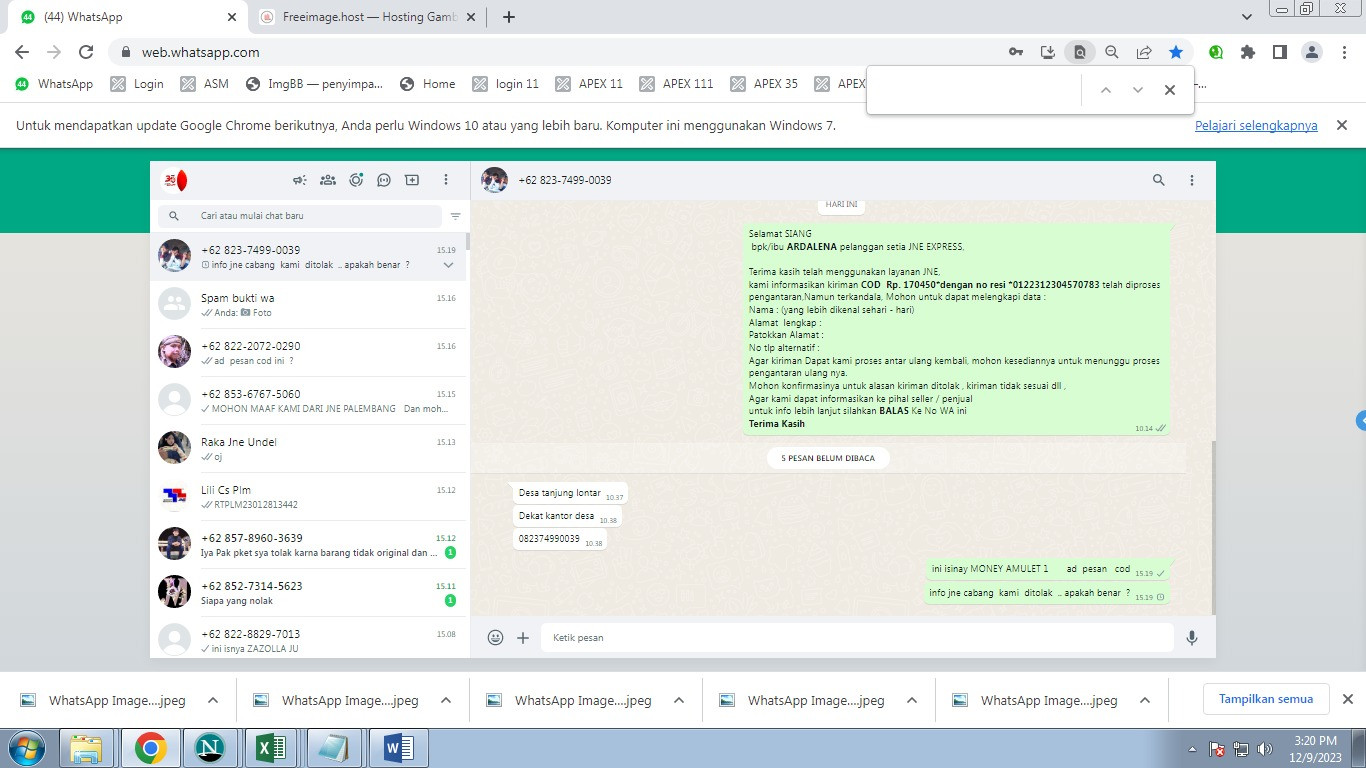Open the chat with +62 857-8960-3639
This screenshot has width=1366, height=768.
[308, 545]
